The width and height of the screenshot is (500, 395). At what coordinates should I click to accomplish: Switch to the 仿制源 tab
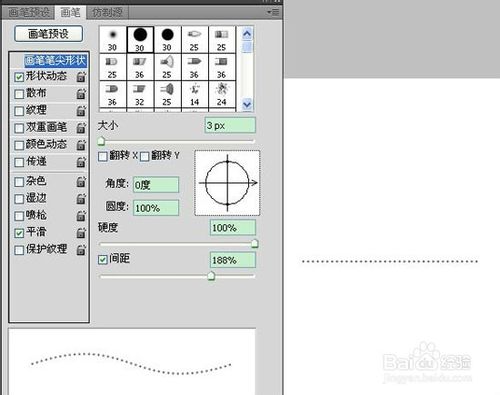(107, 12)
